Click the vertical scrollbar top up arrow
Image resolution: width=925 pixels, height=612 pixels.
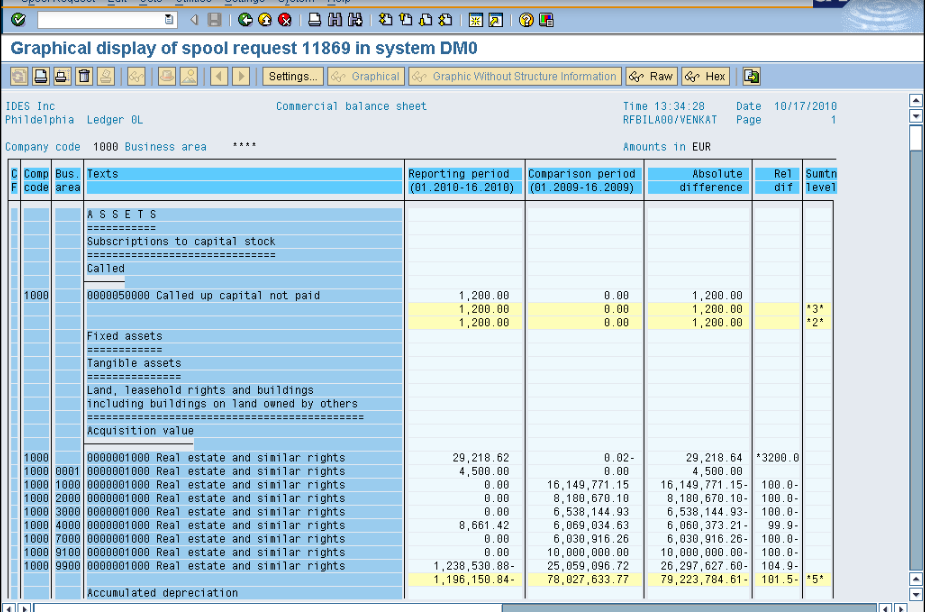[916, 100]
